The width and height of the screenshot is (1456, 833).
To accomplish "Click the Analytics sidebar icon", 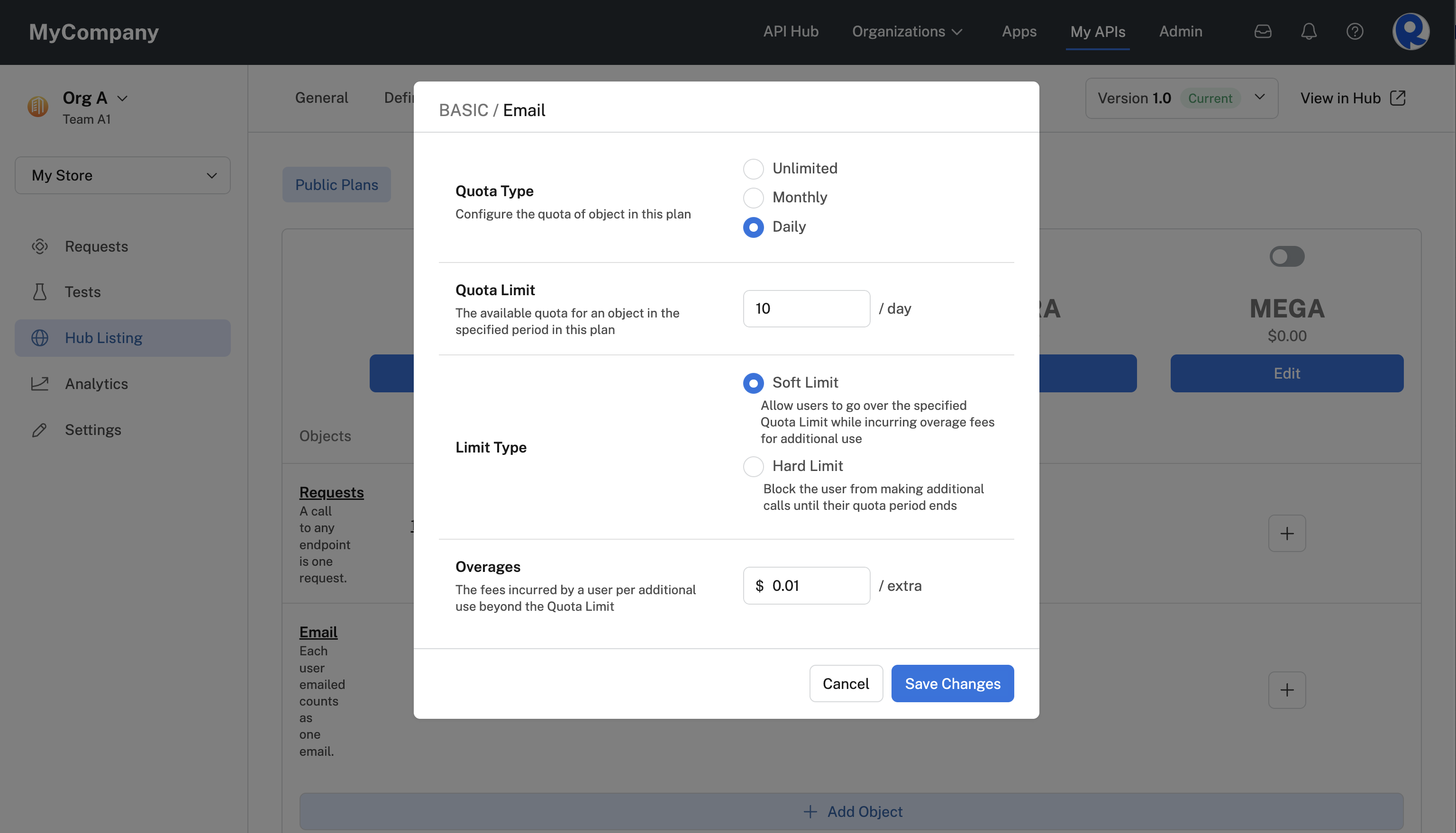I will (x=38, y=384).
